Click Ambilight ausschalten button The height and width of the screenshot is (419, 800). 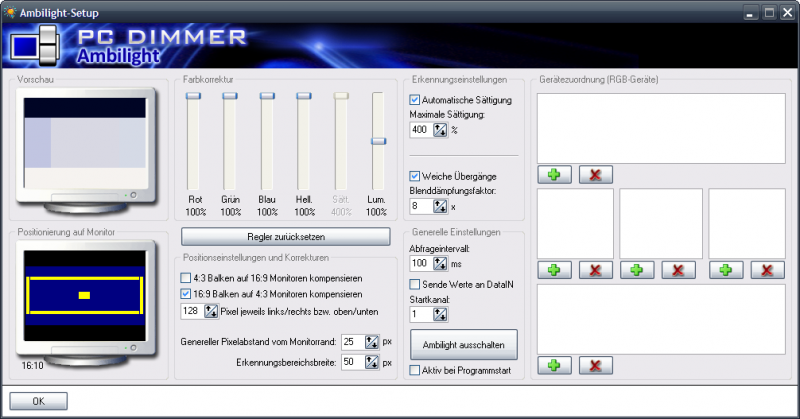pyautogui.click(x=463, y=344)
